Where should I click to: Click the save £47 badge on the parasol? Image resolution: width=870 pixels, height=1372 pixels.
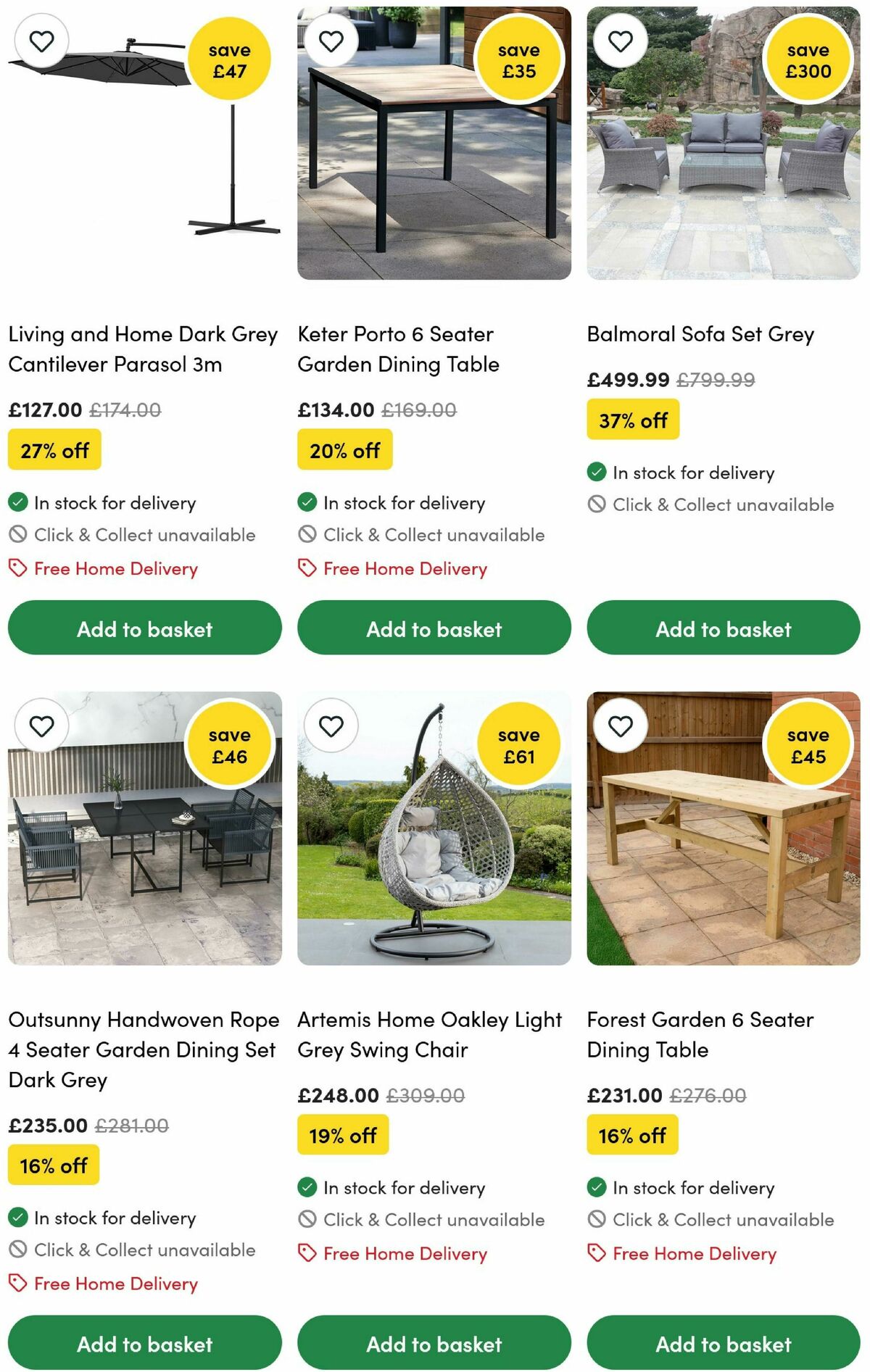[x=229, y=59]
